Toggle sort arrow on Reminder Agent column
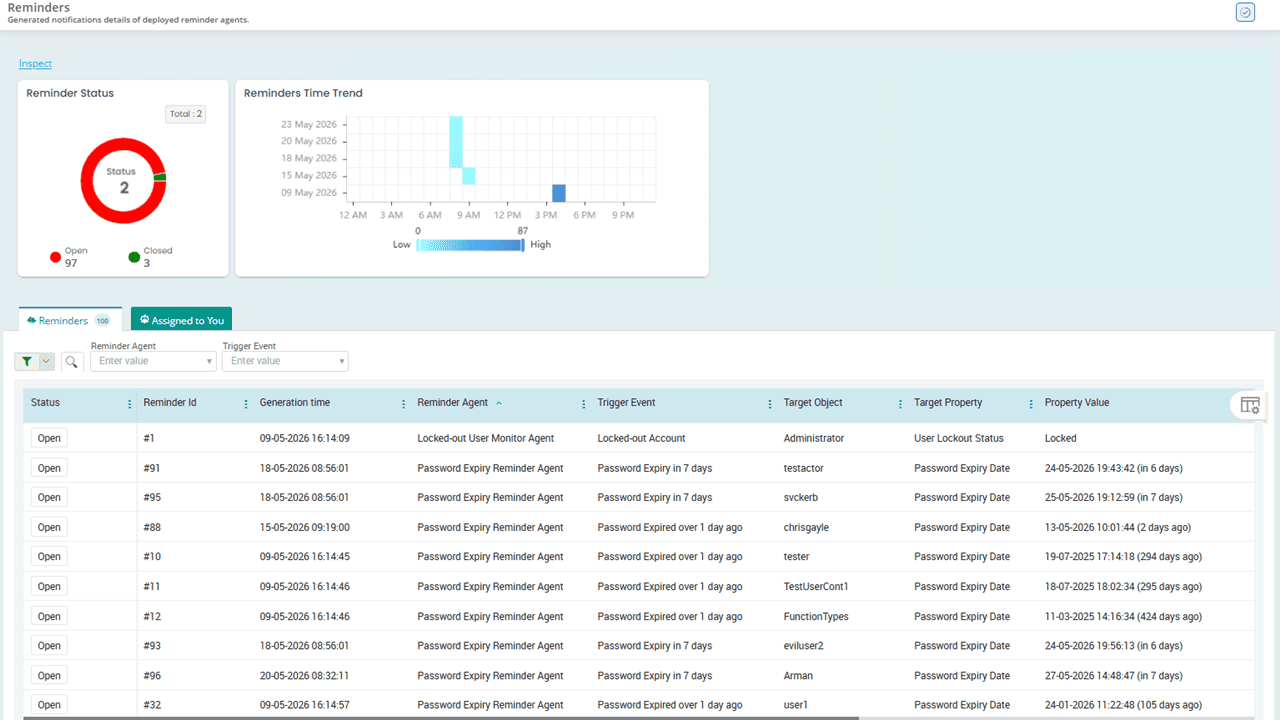Screen dimensions: 1280x720 click(x=499, y=403)
